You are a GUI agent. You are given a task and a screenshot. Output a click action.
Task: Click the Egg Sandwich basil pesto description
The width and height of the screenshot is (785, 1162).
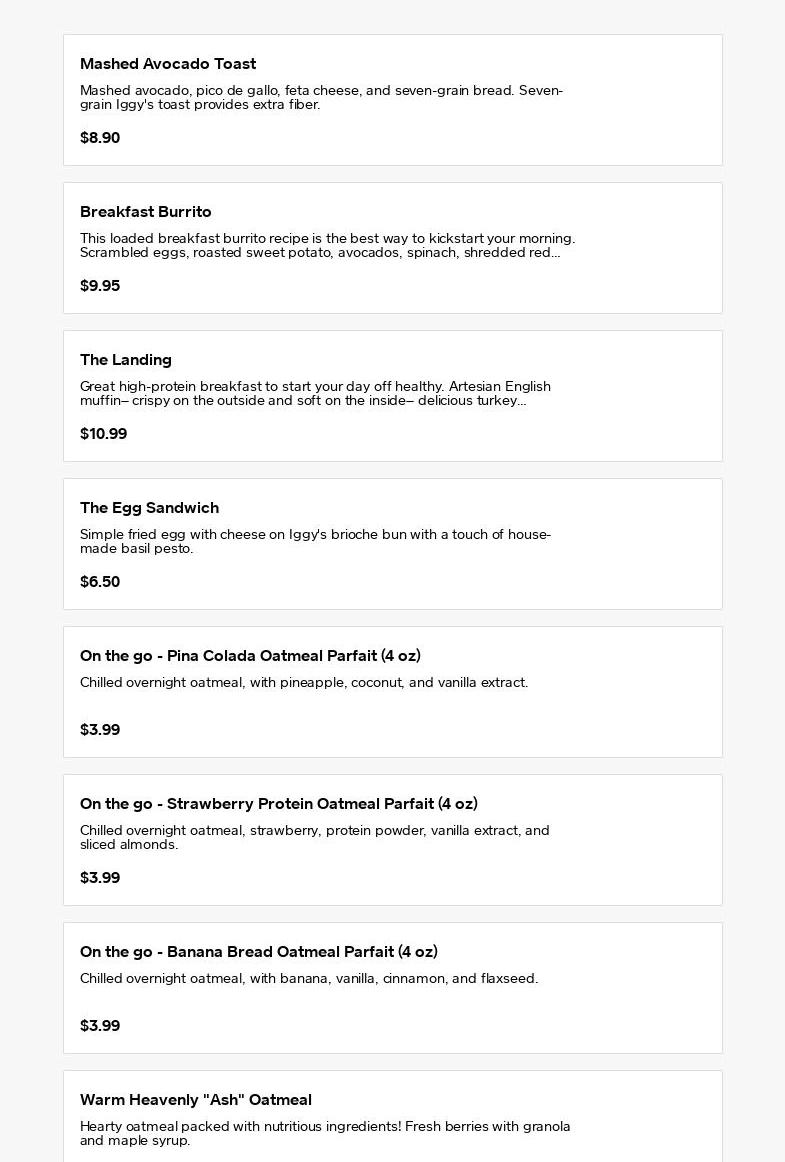tap(315, 542)
